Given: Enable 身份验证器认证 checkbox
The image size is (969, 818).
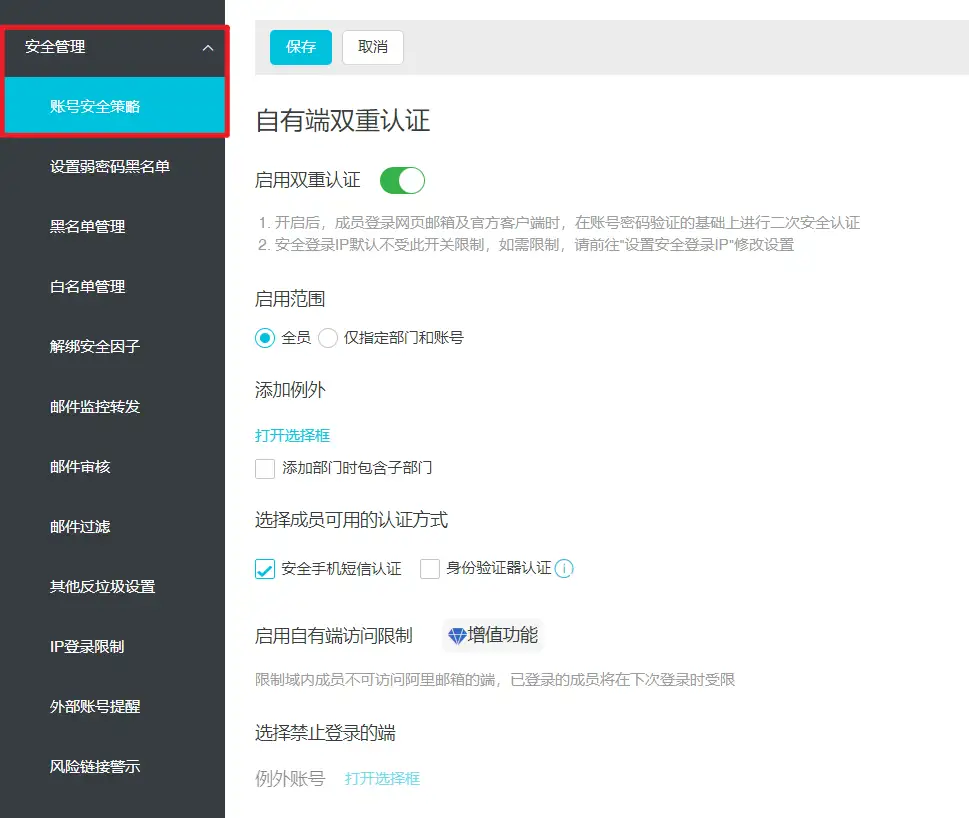Looking at the screenshot, I should [430, 569].
